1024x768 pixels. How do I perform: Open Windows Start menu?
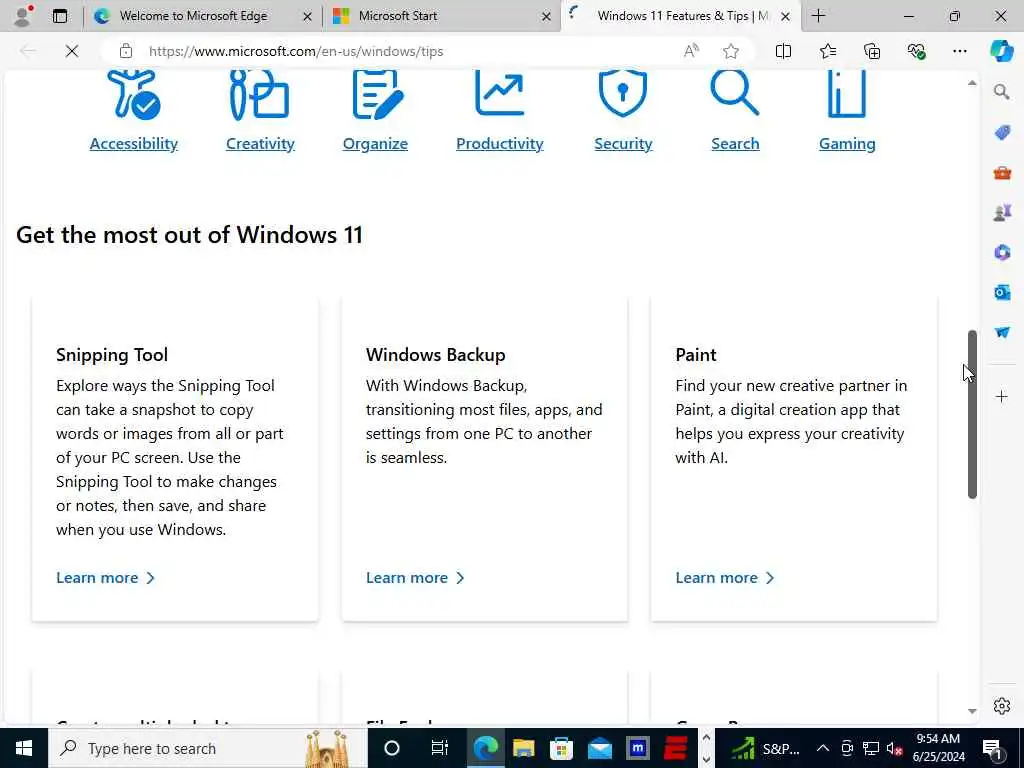(24, 748)
